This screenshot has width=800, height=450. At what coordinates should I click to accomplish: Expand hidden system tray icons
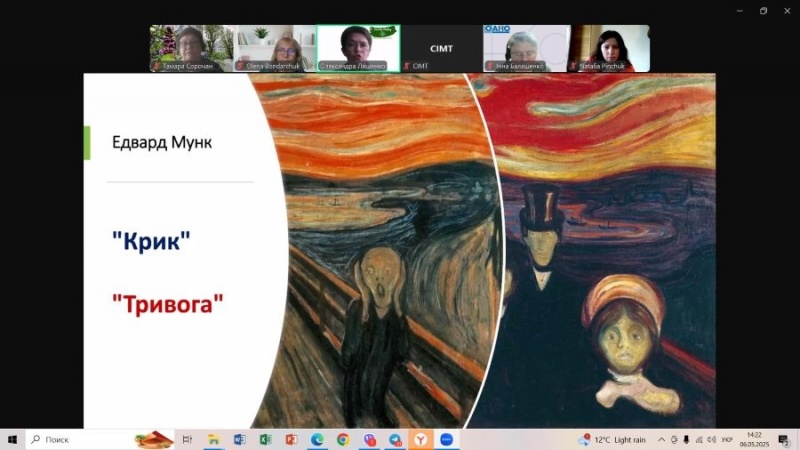point(659,440)
